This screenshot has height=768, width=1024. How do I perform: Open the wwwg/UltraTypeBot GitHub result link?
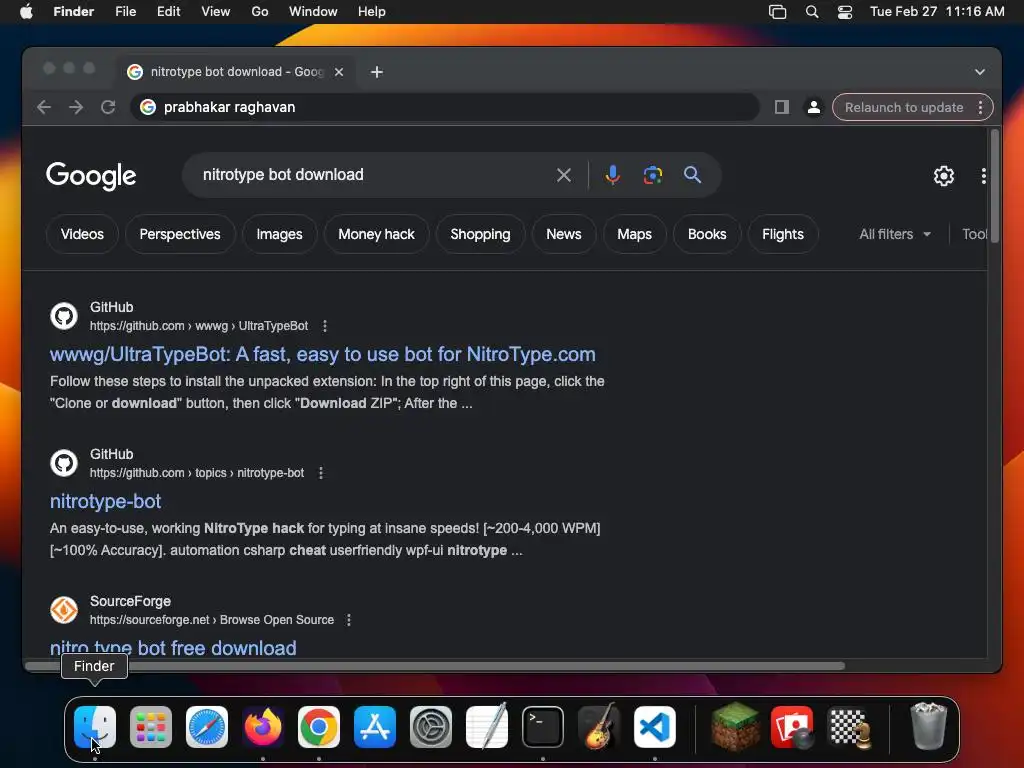pyautogui.click(x=323, y=354)
